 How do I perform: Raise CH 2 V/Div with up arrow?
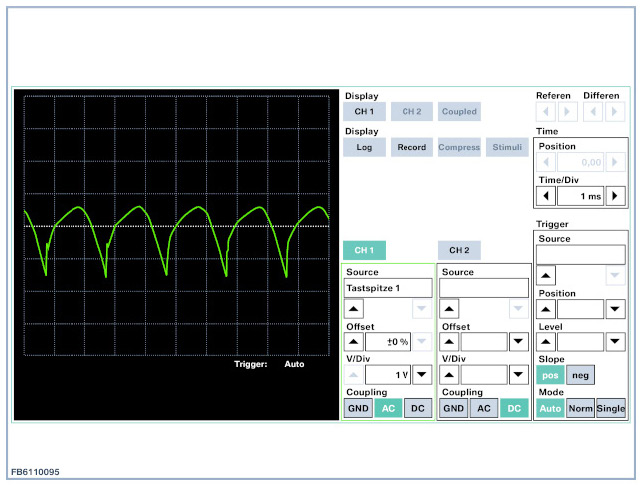449,375
